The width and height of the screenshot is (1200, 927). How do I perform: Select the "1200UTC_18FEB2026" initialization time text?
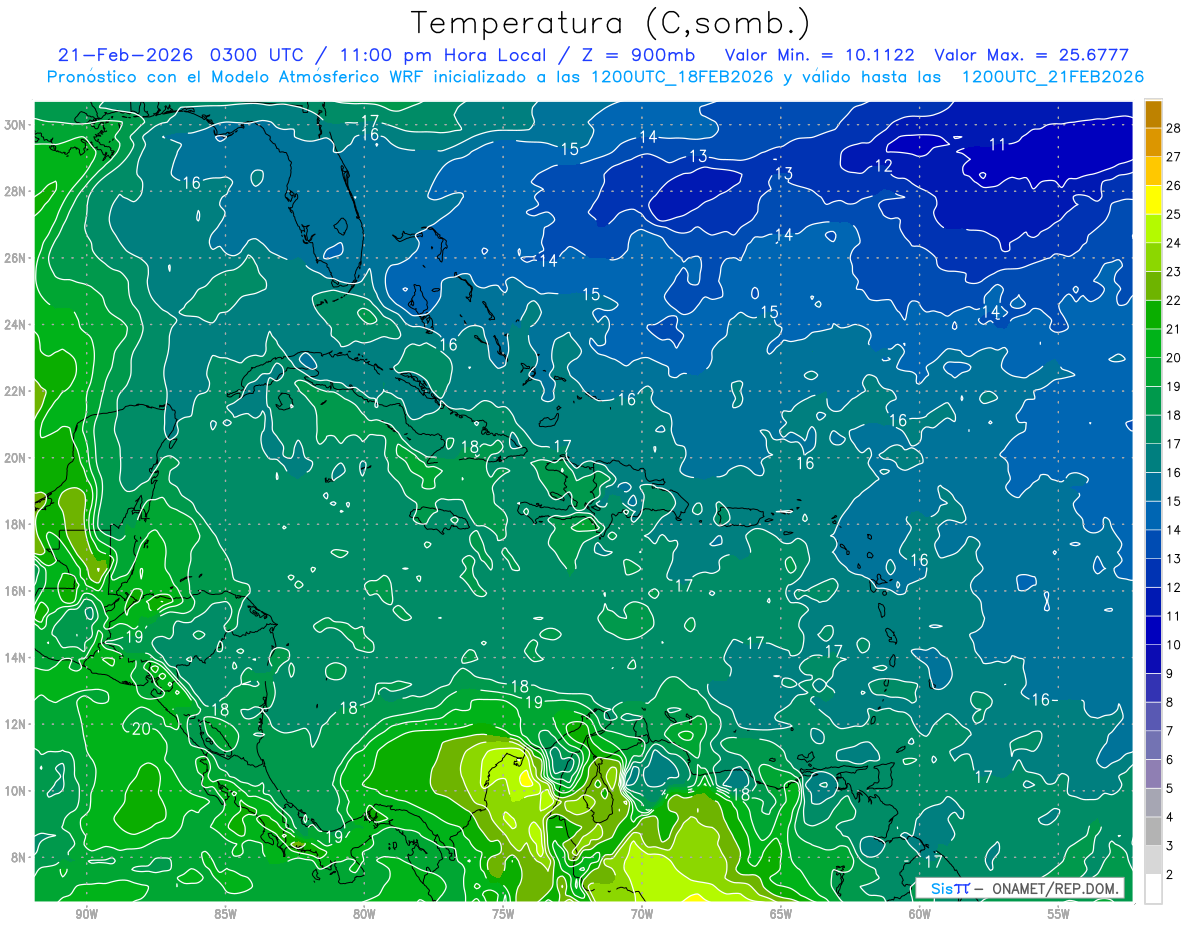coord(683,77)
